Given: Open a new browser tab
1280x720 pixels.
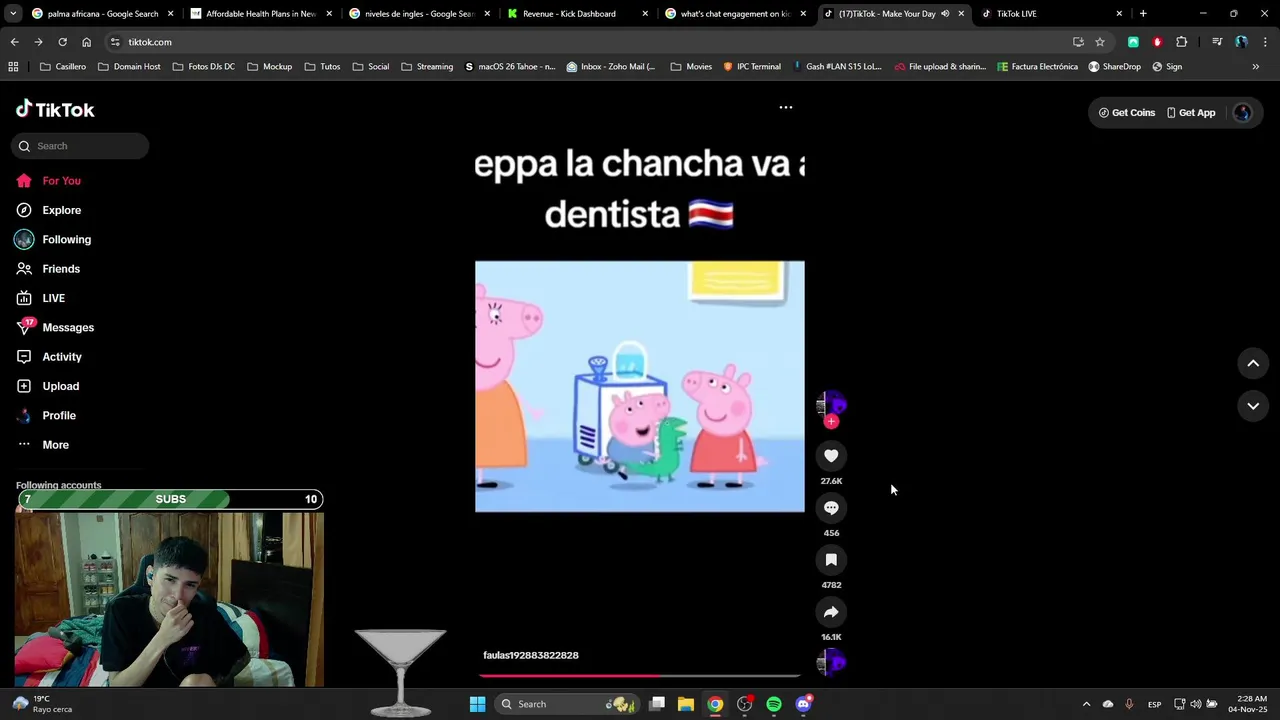Looking at the screenshot, I should (1143, 14).
